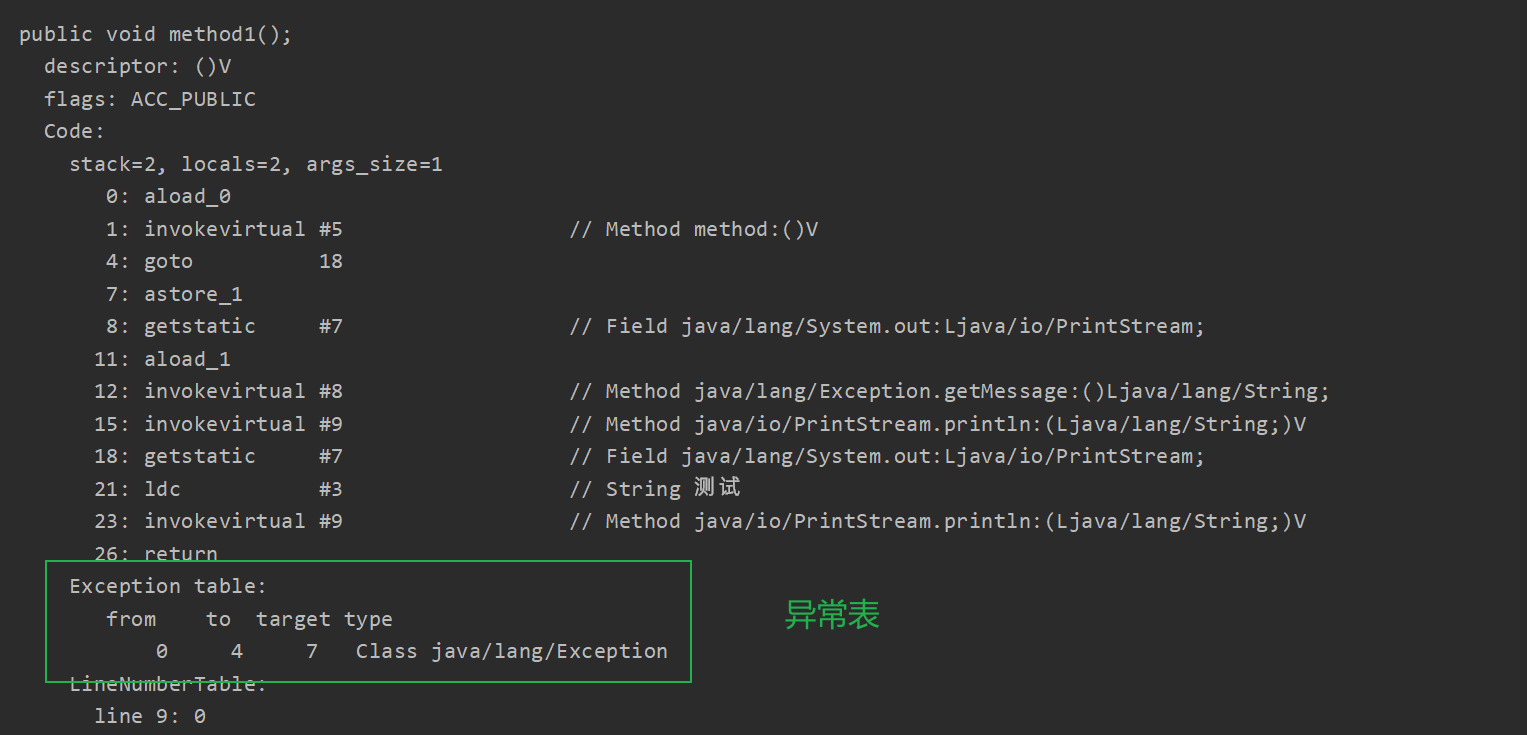Click the 'line 9: 0' entry
Screen dimensions: 1527x735
[x=150, y=716]
